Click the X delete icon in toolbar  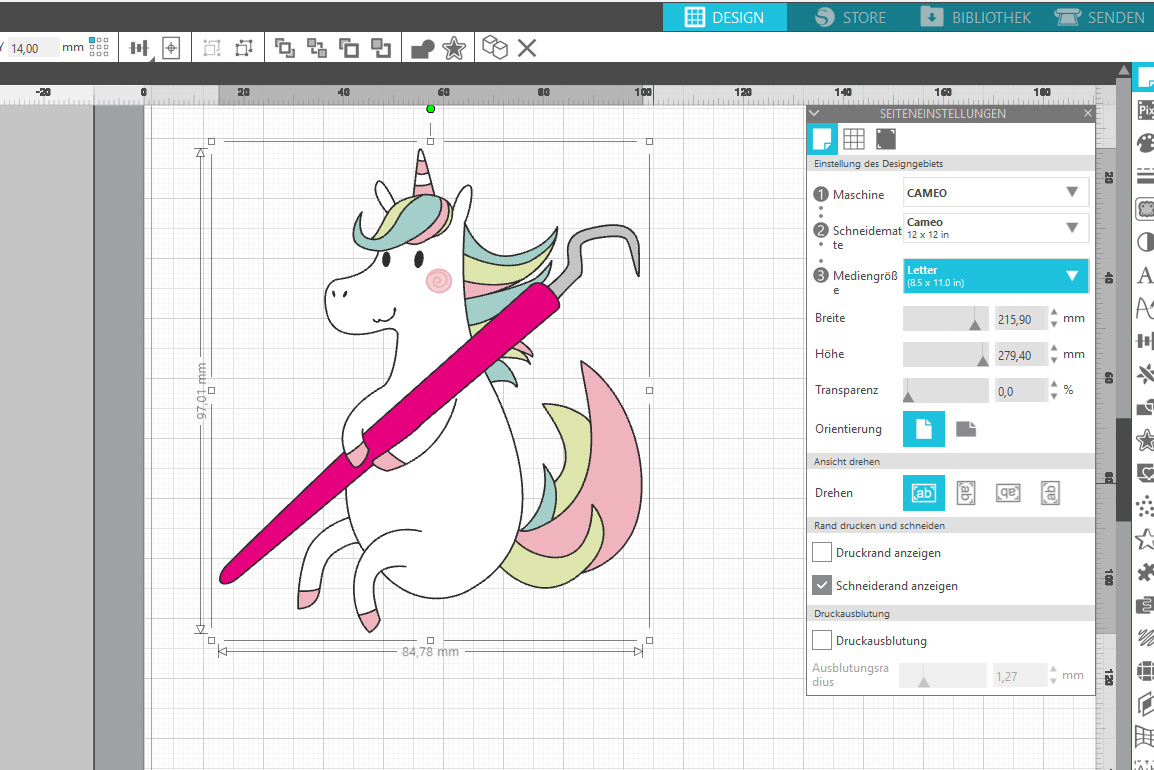pyautogui.click(x=527, y=48)
